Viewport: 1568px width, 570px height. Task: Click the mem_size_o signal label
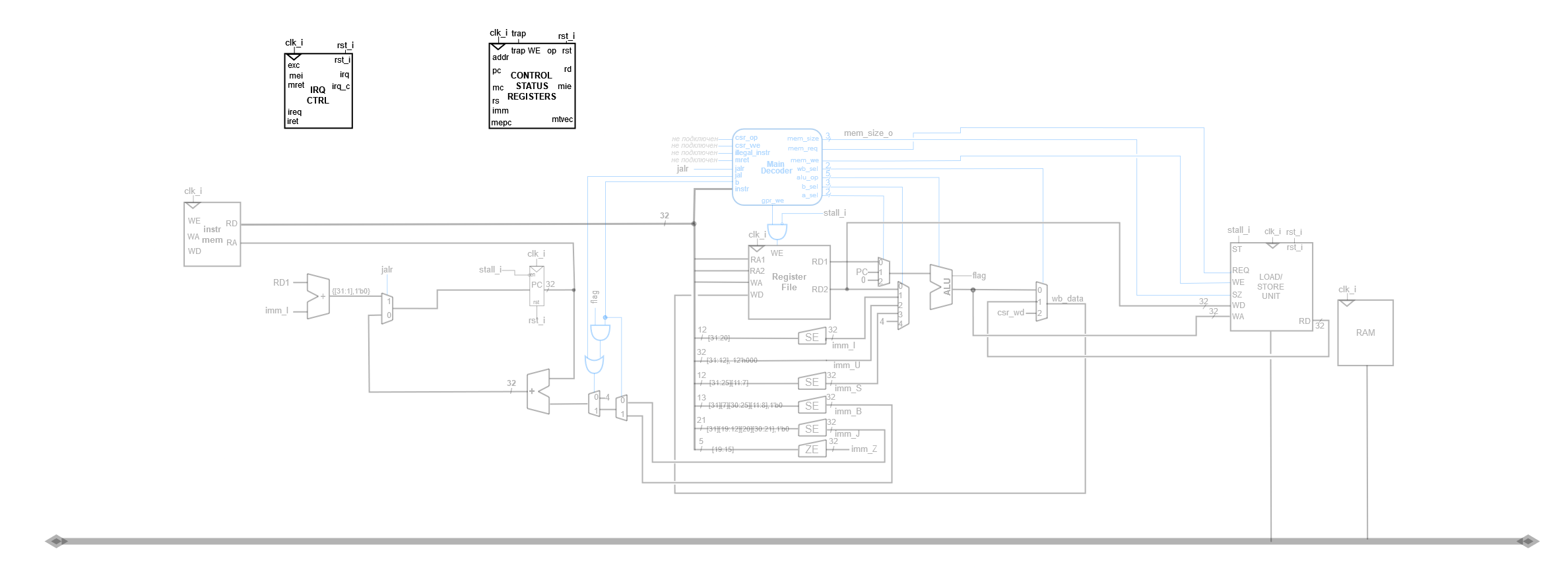868,133
